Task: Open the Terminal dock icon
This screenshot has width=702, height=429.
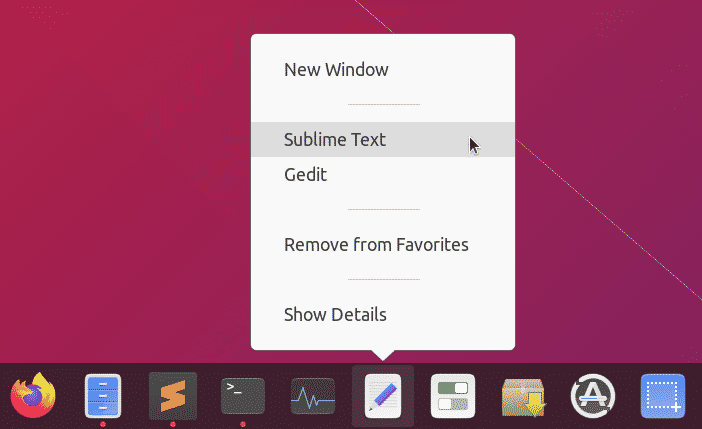Action: pyautogui.click(x=243, y=396)
